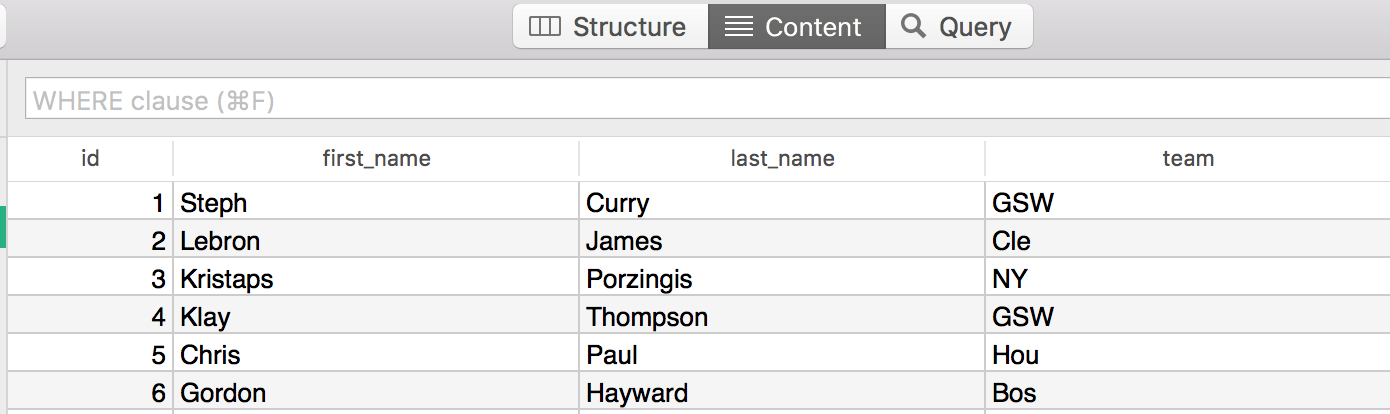Switch to the Query tab
The image size is (1390, 414).
point(957,27)
